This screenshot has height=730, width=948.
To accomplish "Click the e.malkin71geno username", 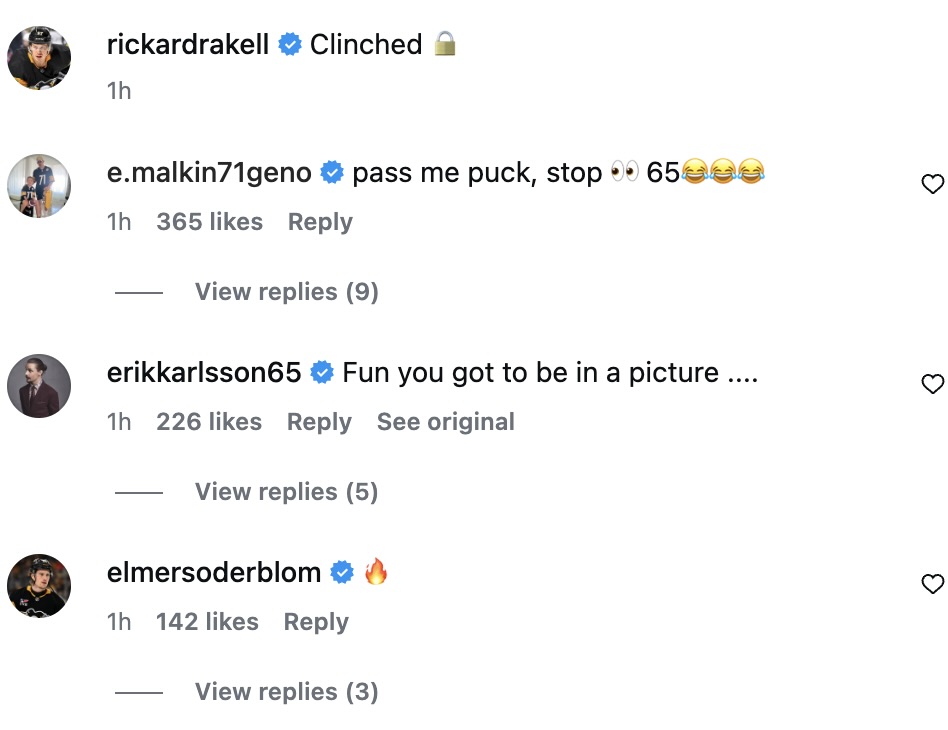I will pos(209,173).
